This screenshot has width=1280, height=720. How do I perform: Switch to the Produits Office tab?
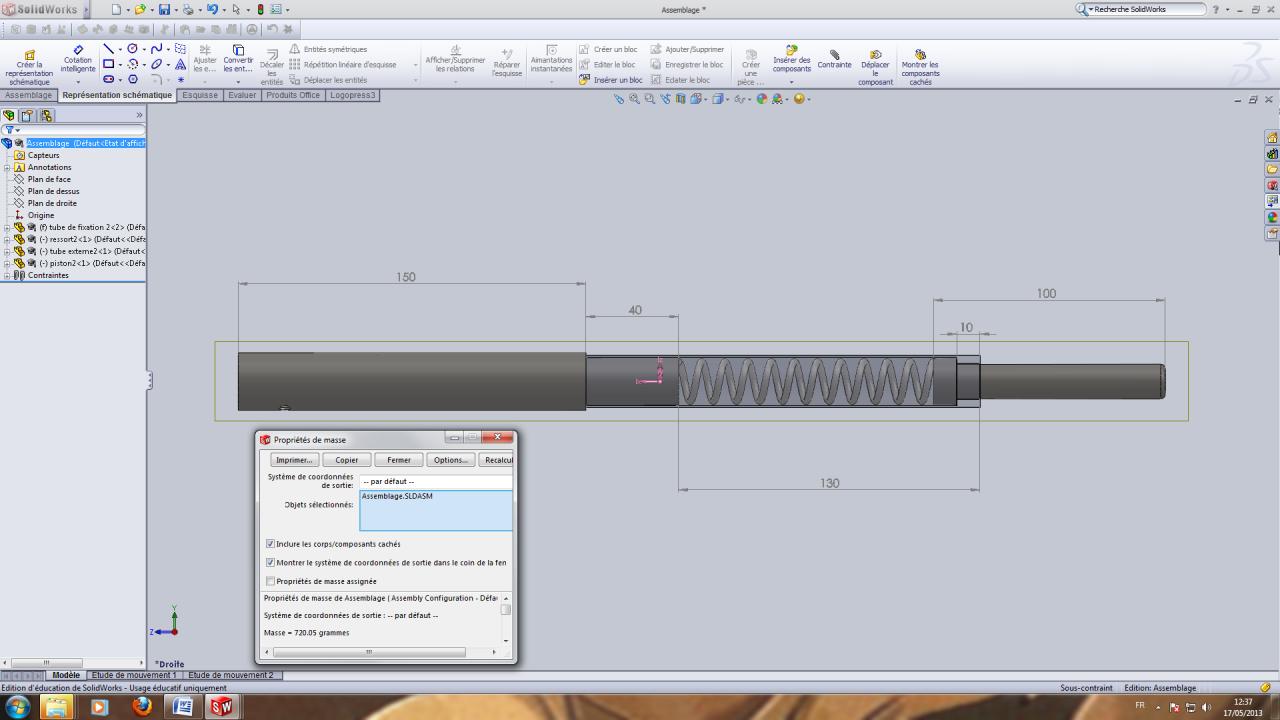coord(293,95)
